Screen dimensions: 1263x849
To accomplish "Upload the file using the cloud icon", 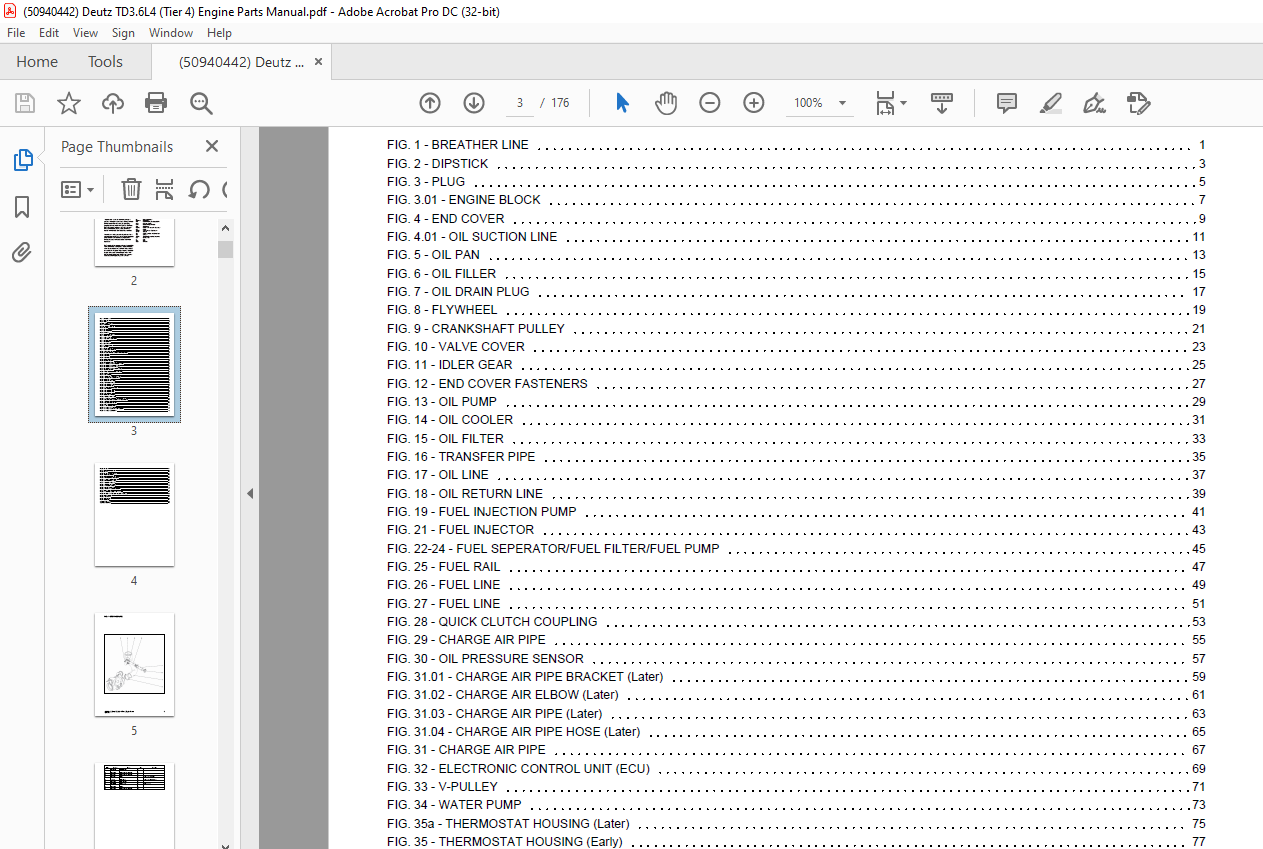I will pos(113,103).
